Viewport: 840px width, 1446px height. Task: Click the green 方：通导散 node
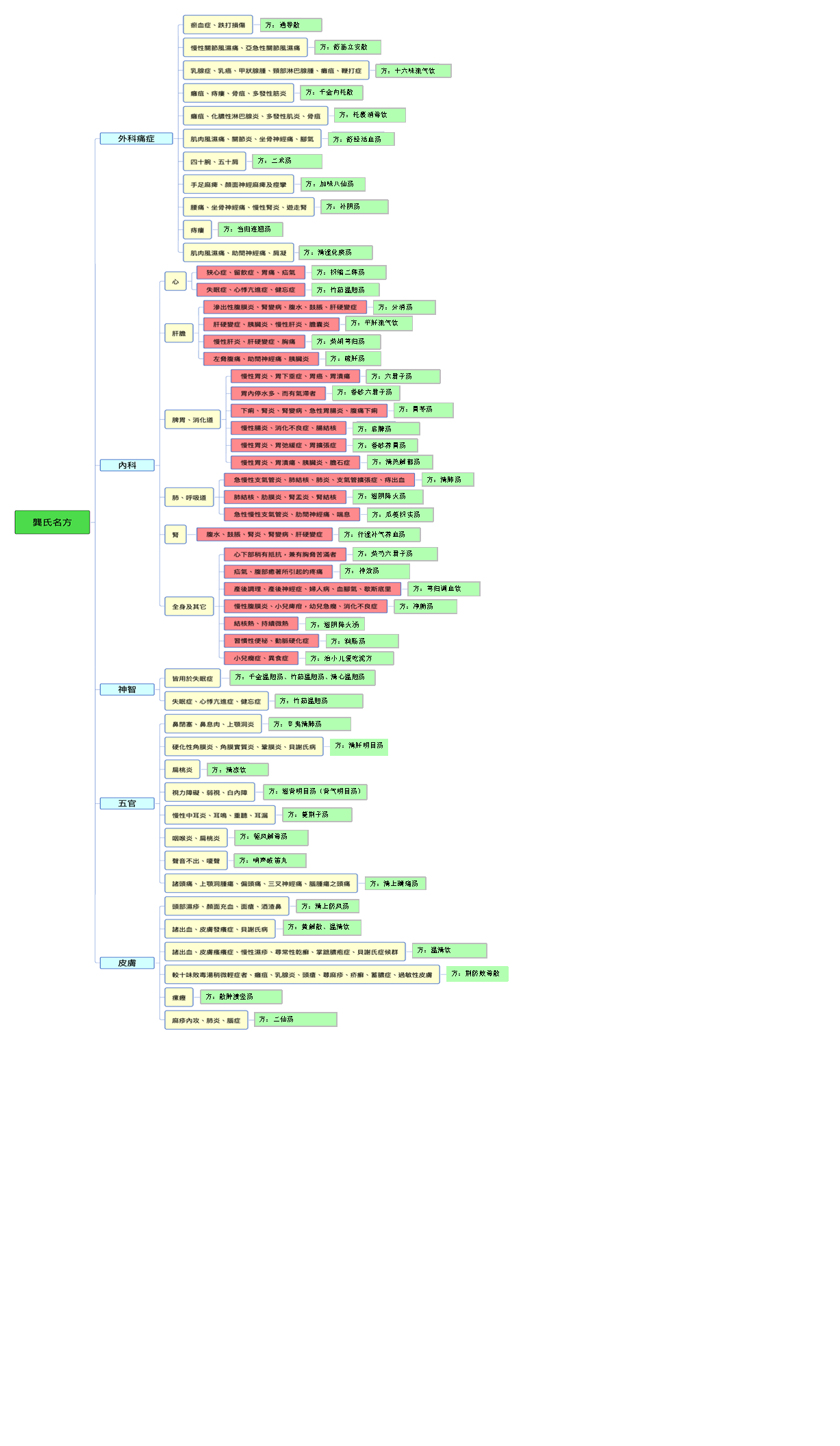click(291, 25)
